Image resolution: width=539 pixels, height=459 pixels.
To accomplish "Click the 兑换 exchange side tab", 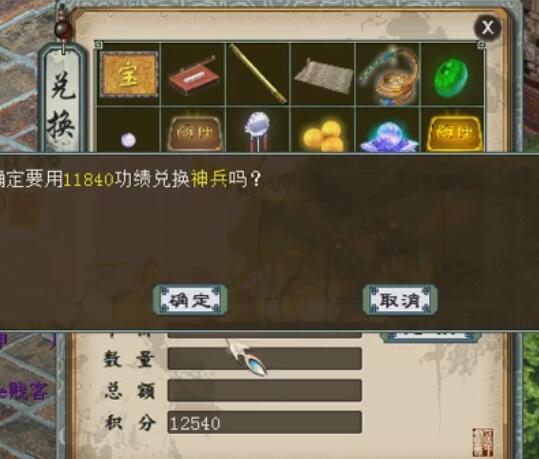I will click(x=63, y=100).
